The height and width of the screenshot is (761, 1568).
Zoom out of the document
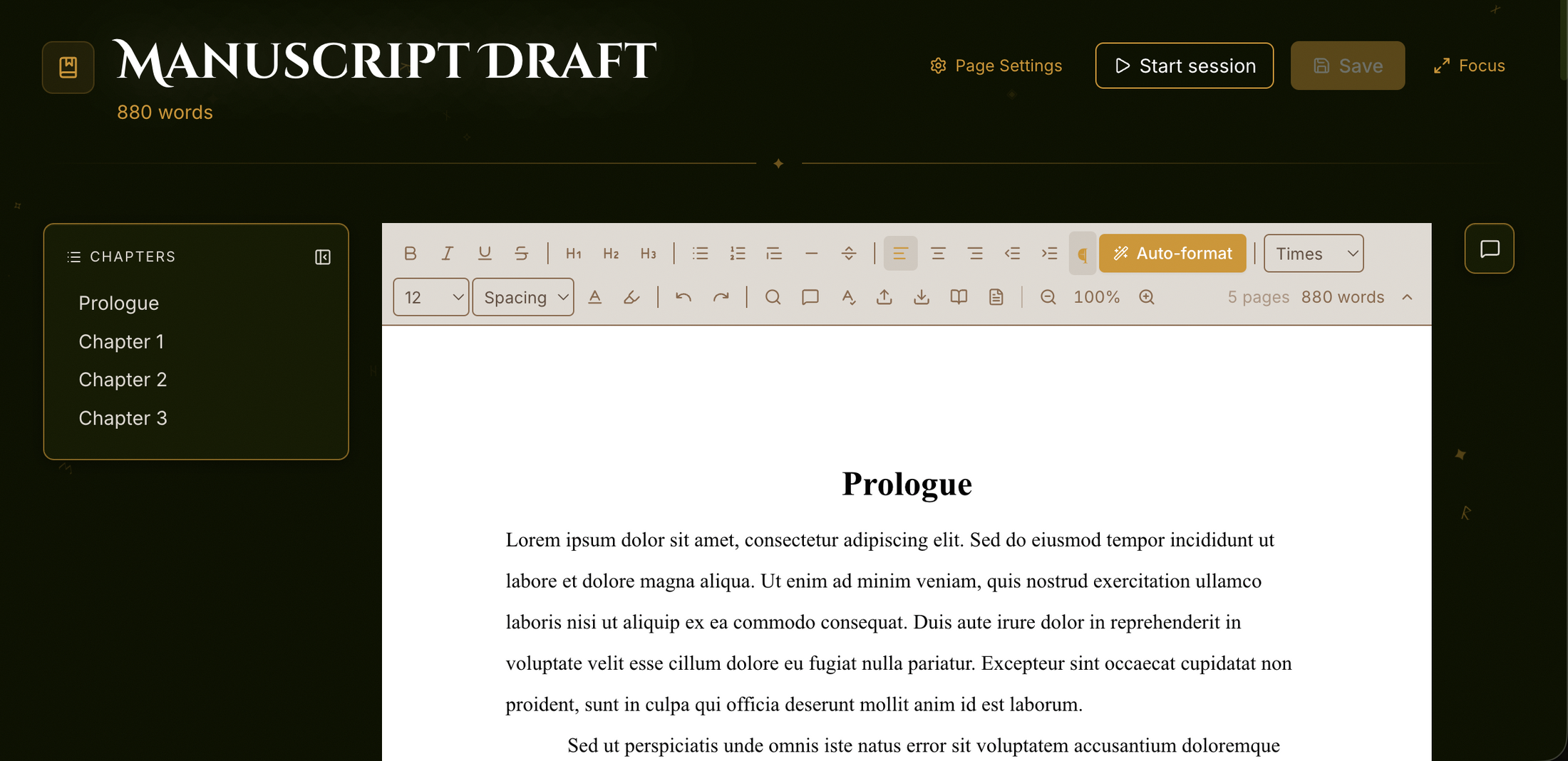(1048, 297)
